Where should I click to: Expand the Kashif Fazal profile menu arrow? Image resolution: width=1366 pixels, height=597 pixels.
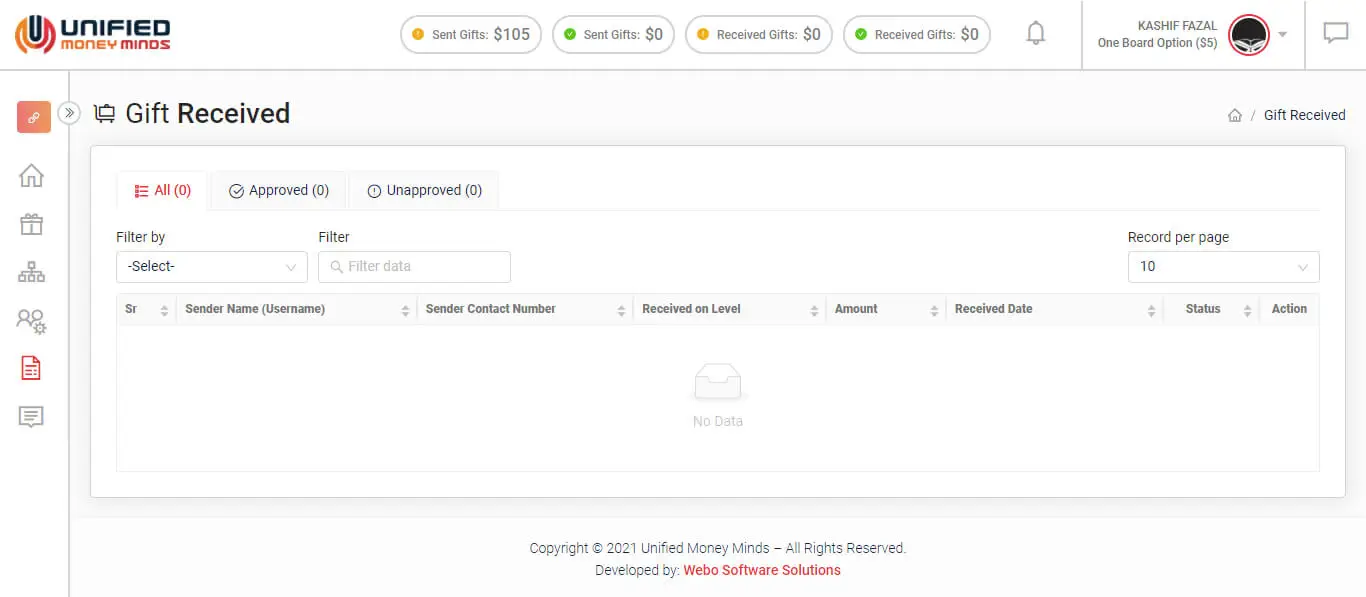point(1283,35)
